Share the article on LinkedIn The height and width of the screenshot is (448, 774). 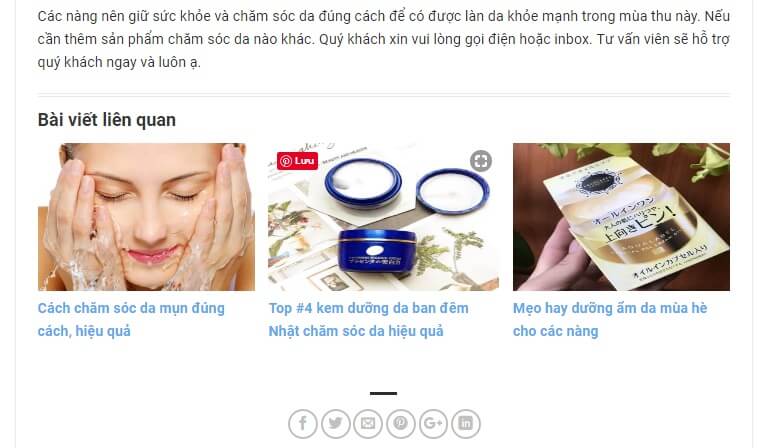click(x=465, y=423)
